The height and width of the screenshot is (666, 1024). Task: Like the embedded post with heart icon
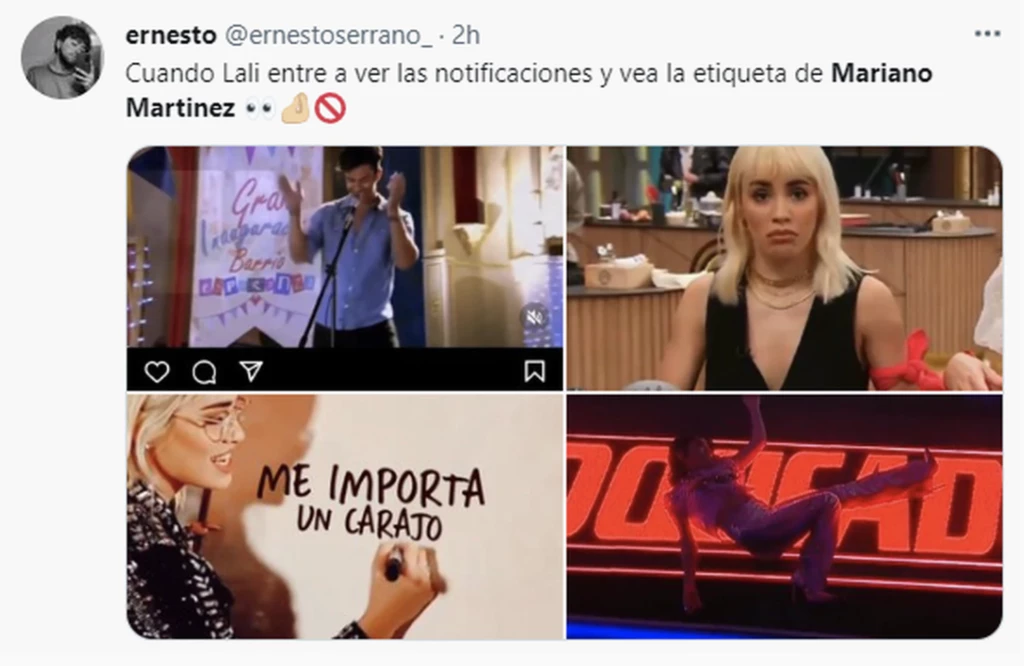(x=157, y=372)
